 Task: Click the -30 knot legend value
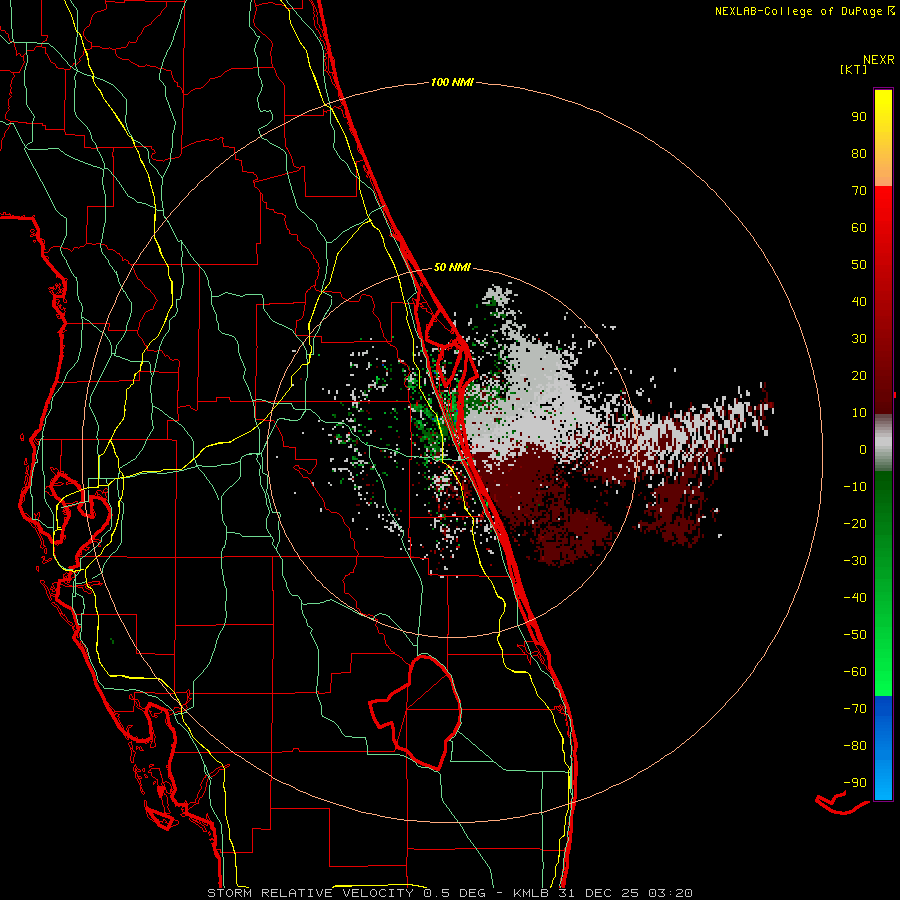coord(855,561)
